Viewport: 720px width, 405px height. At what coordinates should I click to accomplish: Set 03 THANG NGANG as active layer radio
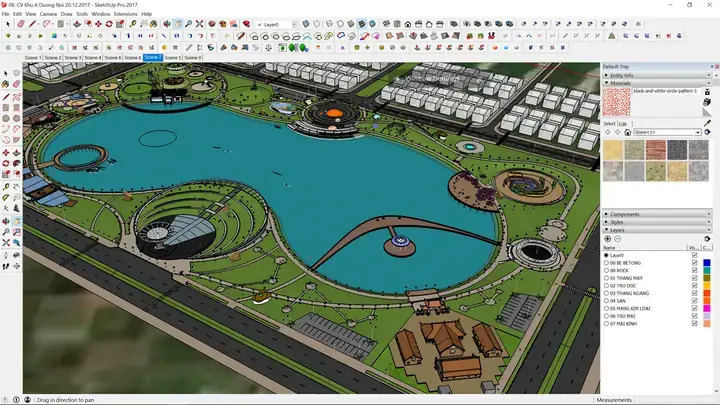point(606,293)
